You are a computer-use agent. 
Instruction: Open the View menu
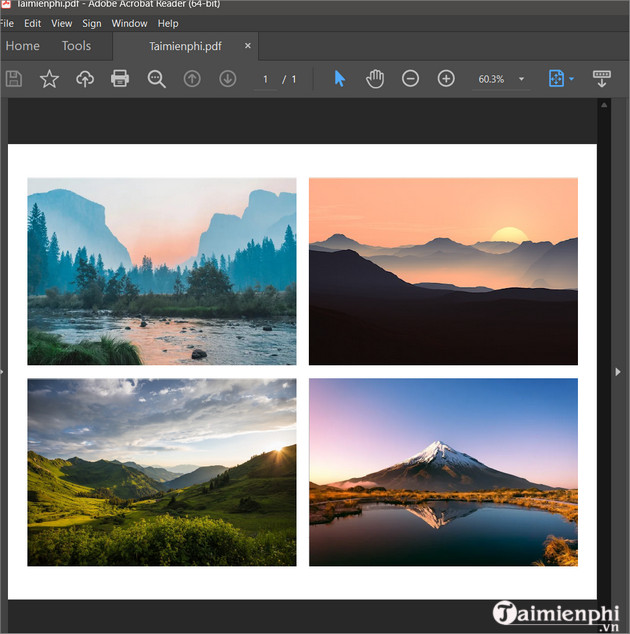[61, 23]
